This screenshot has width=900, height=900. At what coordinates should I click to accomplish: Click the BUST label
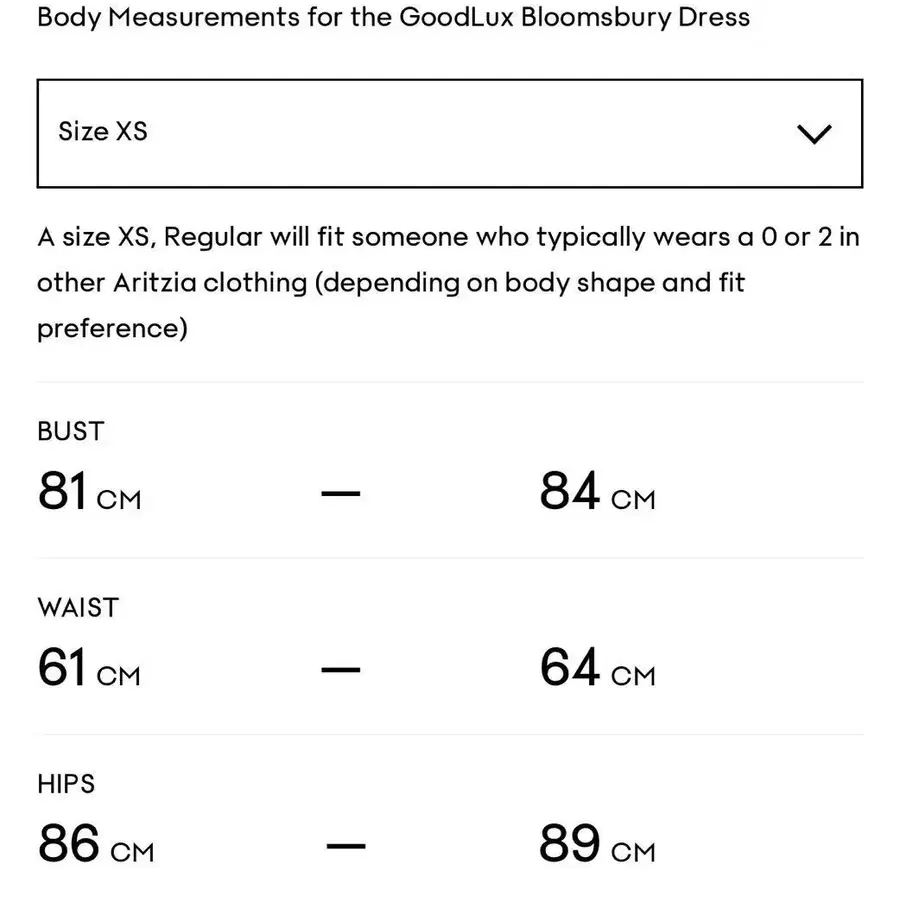71,431
